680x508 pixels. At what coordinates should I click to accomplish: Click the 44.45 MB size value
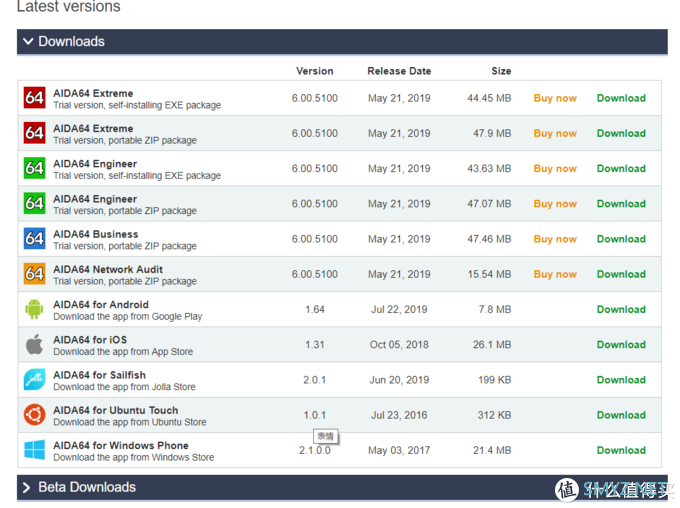click(489, 98)
